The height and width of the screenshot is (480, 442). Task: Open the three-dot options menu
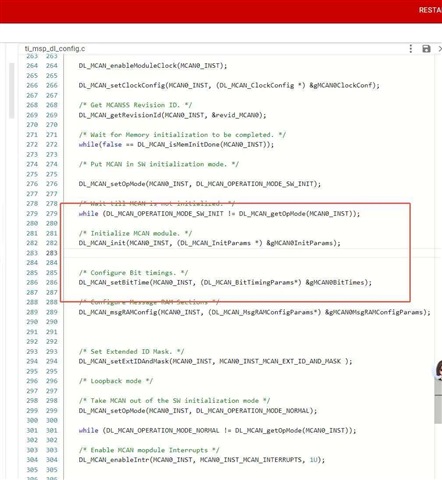click(x=410, y=49)
